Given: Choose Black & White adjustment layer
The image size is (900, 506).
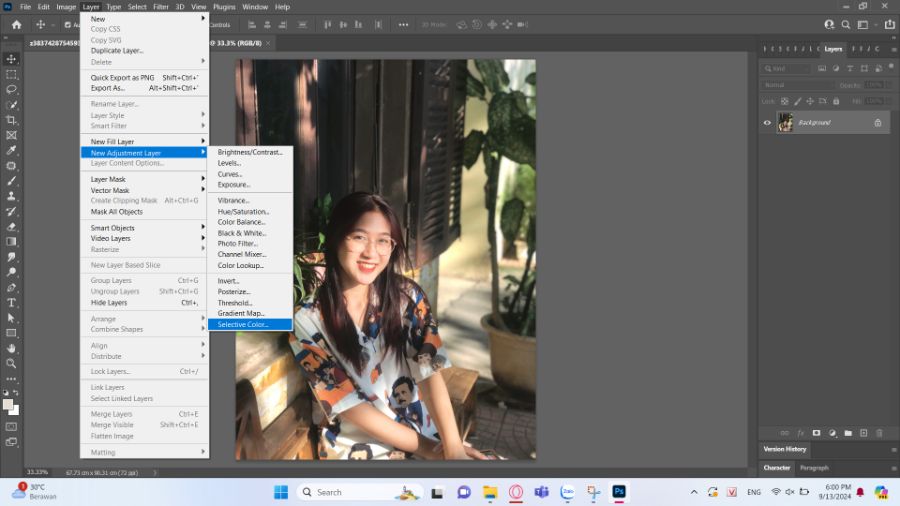Looking at the screenshot, I should tap(250, 233).
